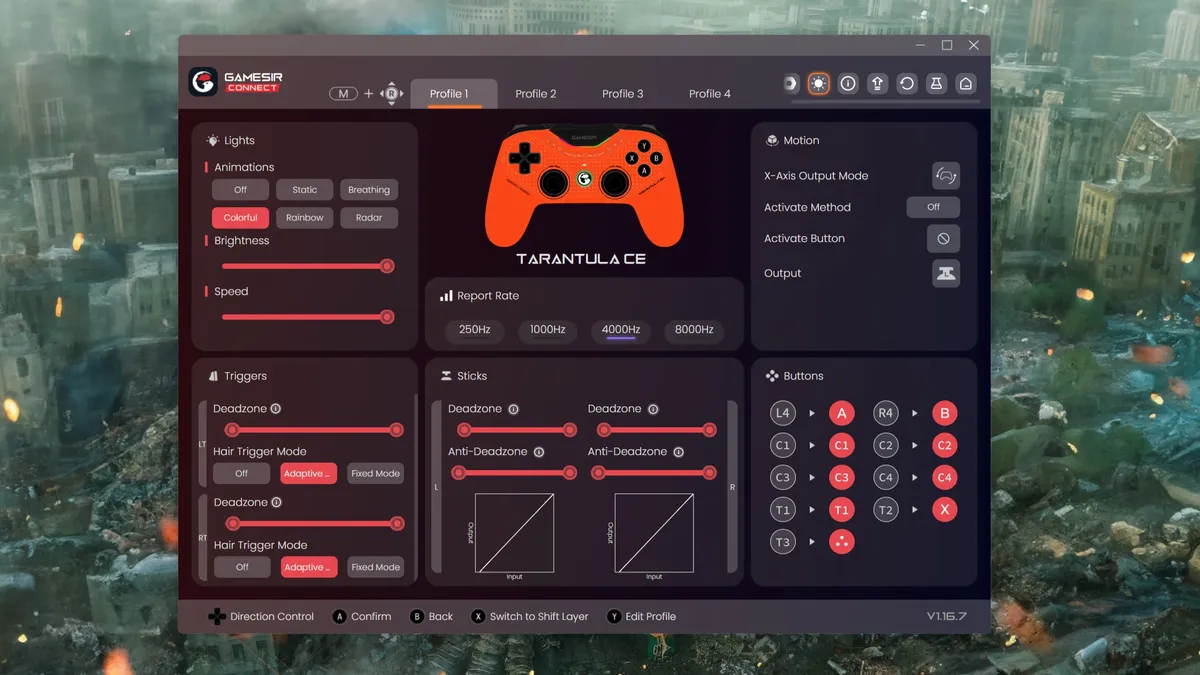
Task: Open the info icon in top toolbar
Action: click(x=848, y=84)
